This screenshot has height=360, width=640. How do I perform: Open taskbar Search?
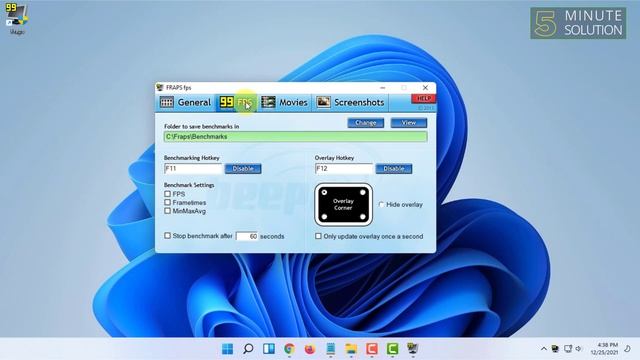pos(248,349)
